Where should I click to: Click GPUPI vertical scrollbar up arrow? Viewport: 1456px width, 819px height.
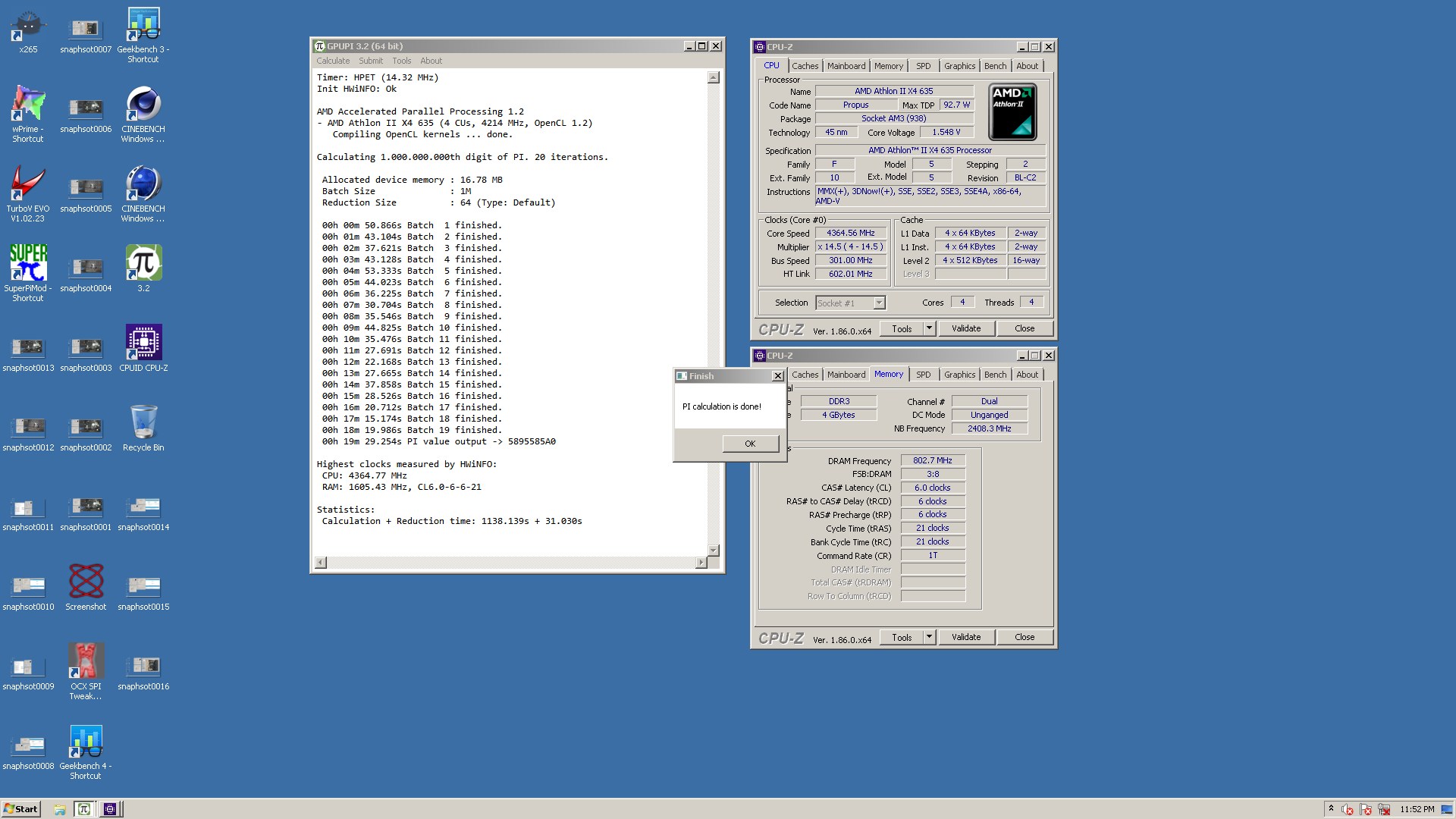tap(713, 77)
